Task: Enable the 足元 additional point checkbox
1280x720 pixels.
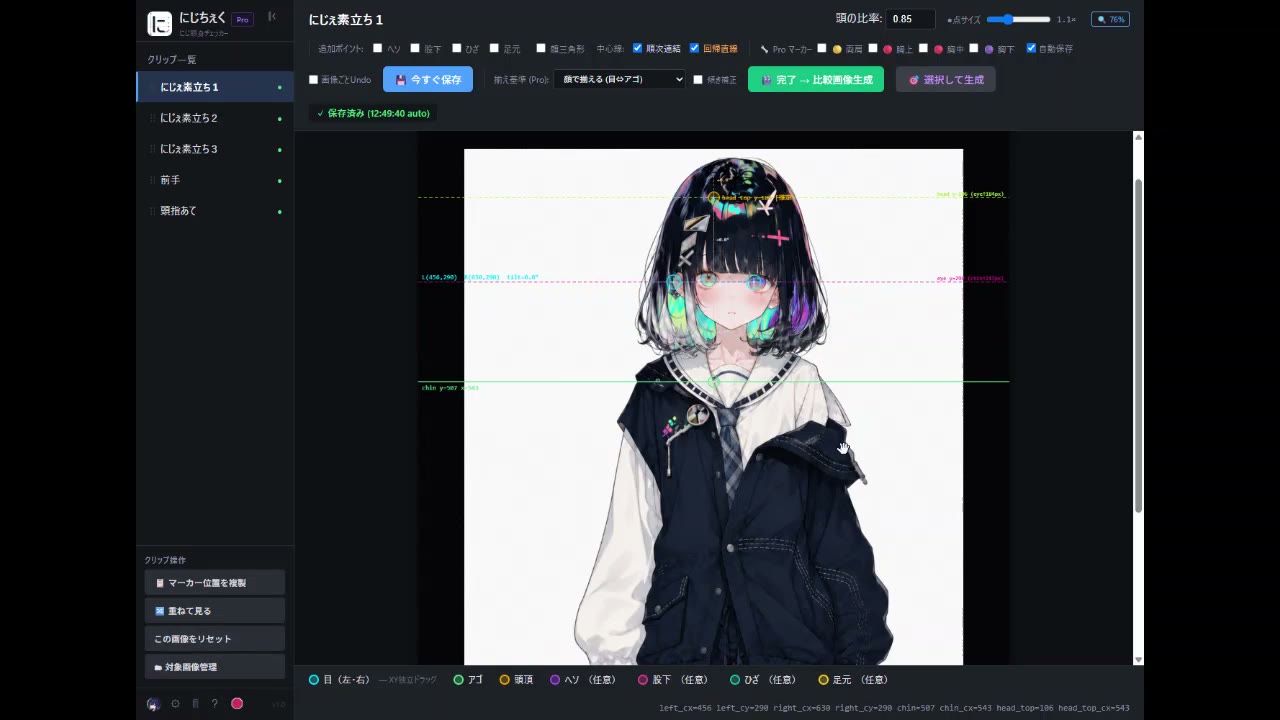Action: (494, 48)
